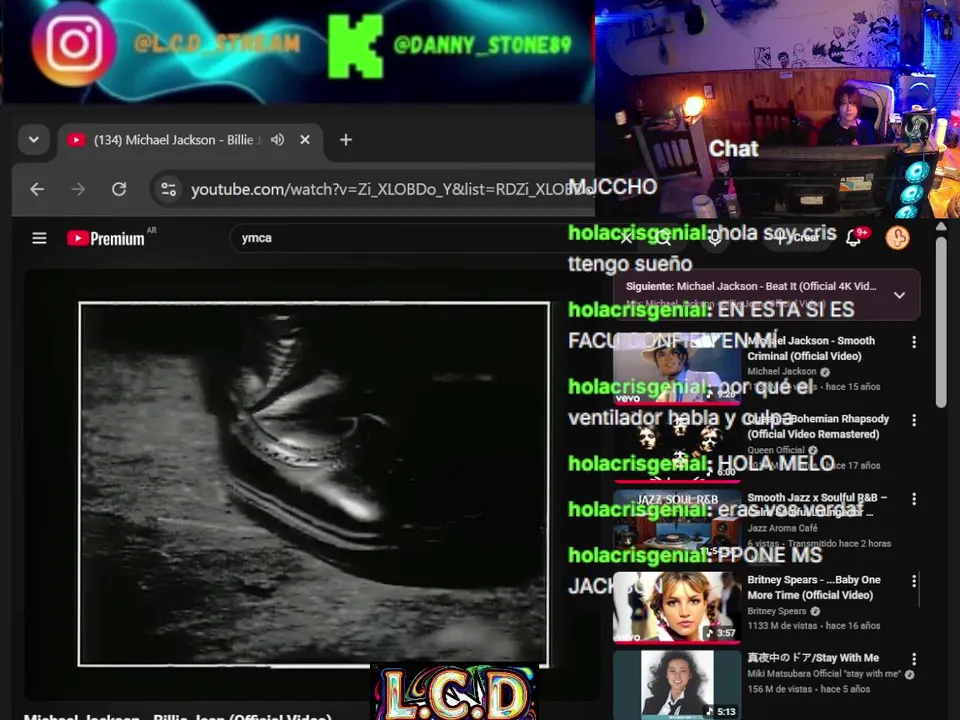The height and width of the screenshot is (720, 960).
Task: Go to YouTube Premium home logo
Action: (105, 238)
